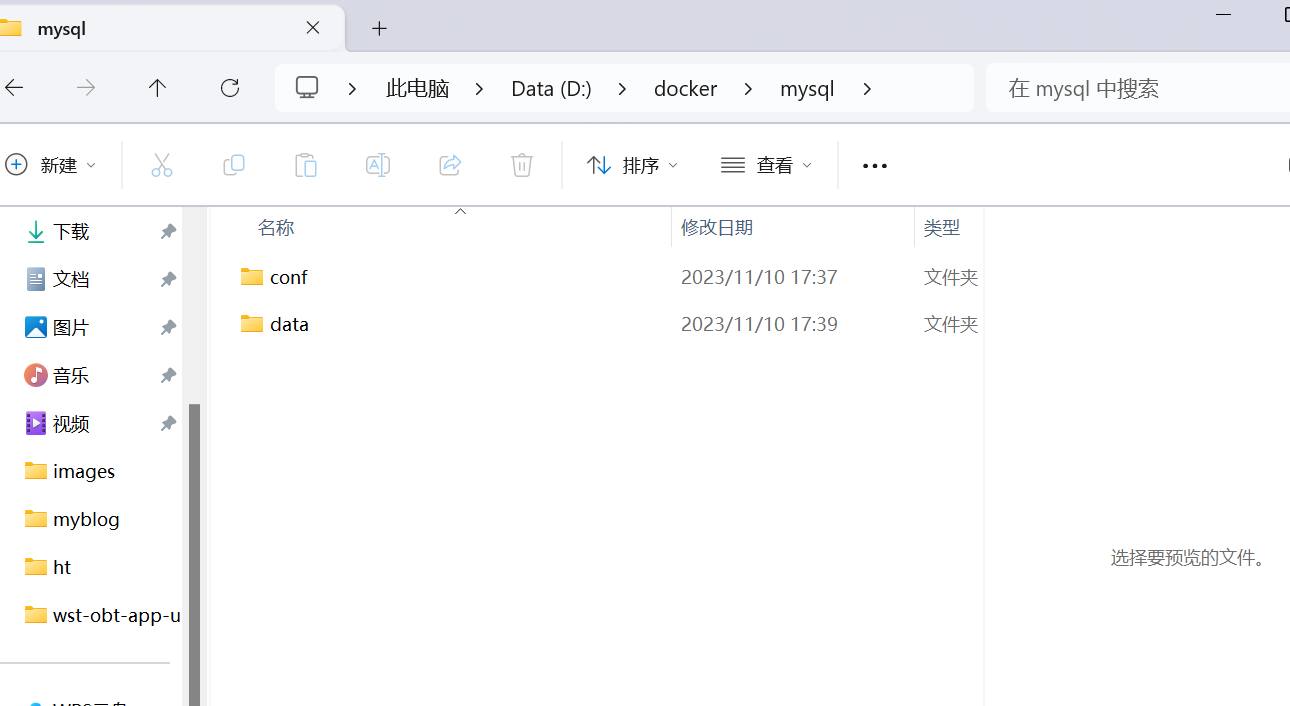Expand the chevron after Data (D:)
1290x706 pixels.
(x=623, y=89)
